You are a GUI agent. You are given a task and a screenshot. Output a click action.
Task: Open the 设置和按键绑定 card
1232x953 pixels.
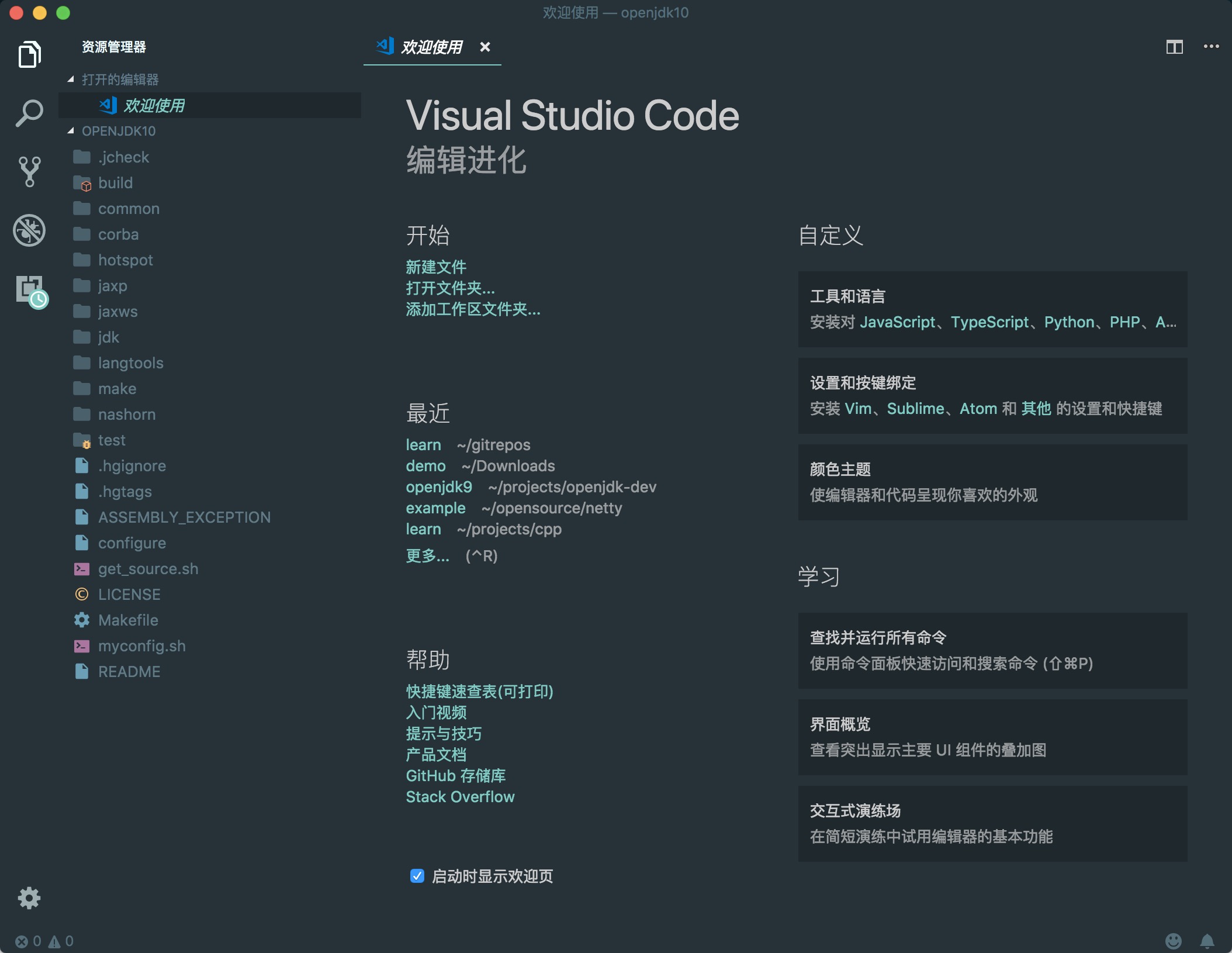[992, 396]
